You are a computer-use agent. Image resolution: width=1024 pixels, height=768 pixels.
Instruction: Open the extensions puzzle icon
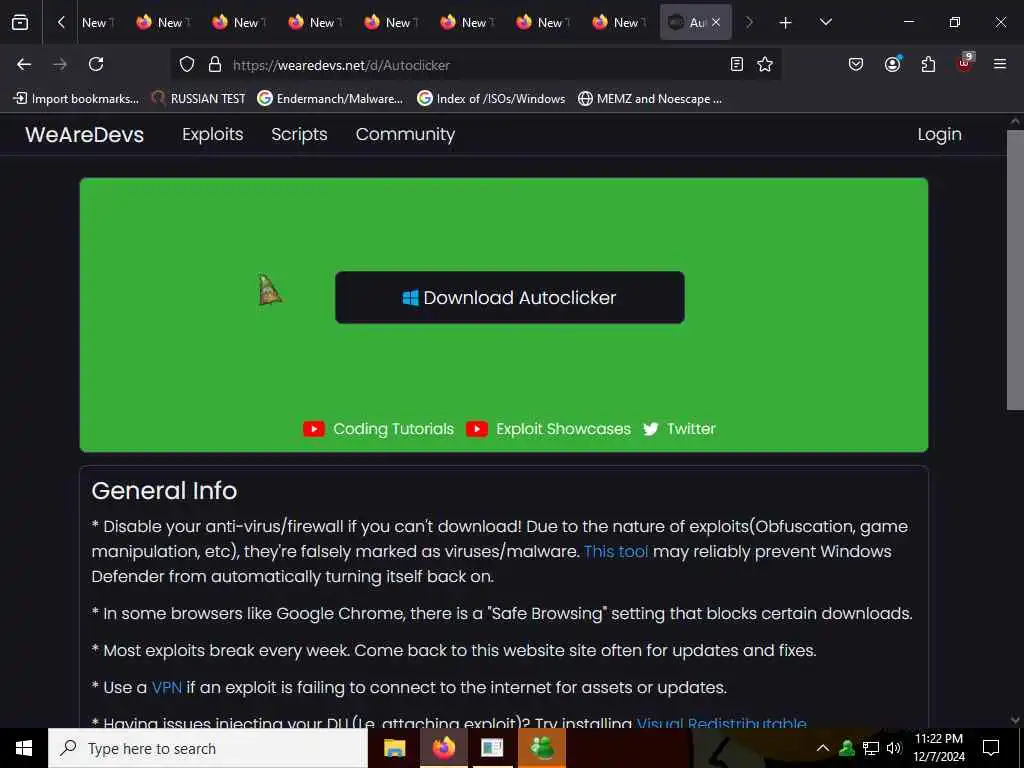928,64
